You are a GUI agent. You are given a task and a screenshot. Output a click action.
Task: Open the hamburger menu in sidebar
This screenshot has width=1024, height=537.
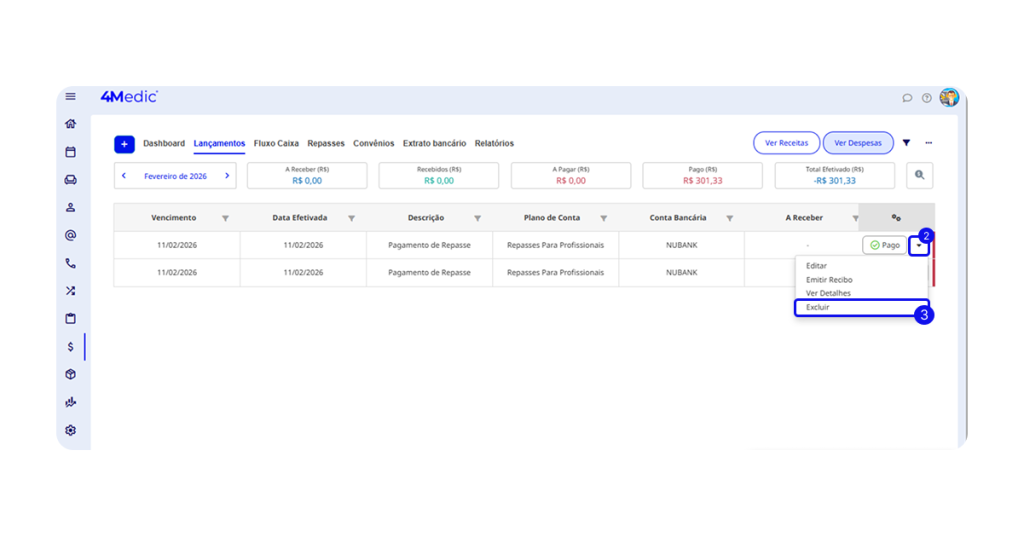tap(70, 97)
